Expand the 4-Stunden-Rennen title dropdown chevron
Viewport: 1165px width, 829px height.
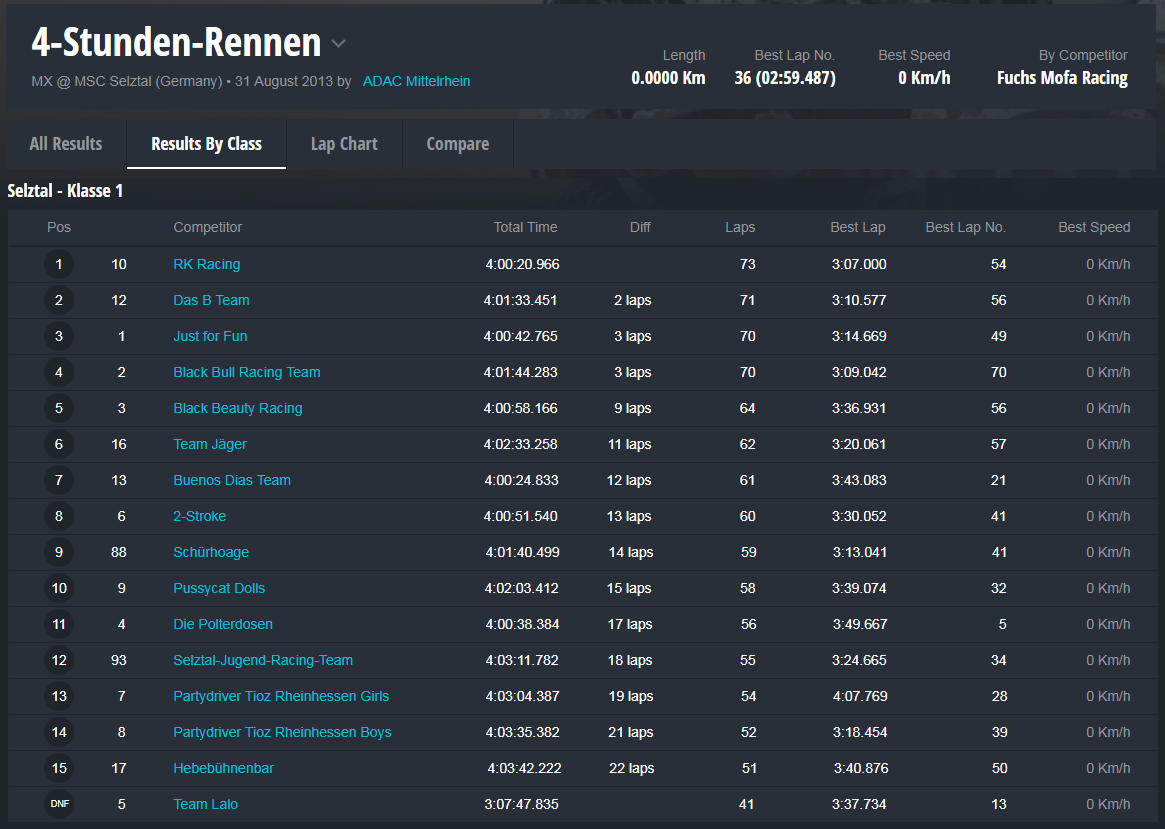[338, 44]
